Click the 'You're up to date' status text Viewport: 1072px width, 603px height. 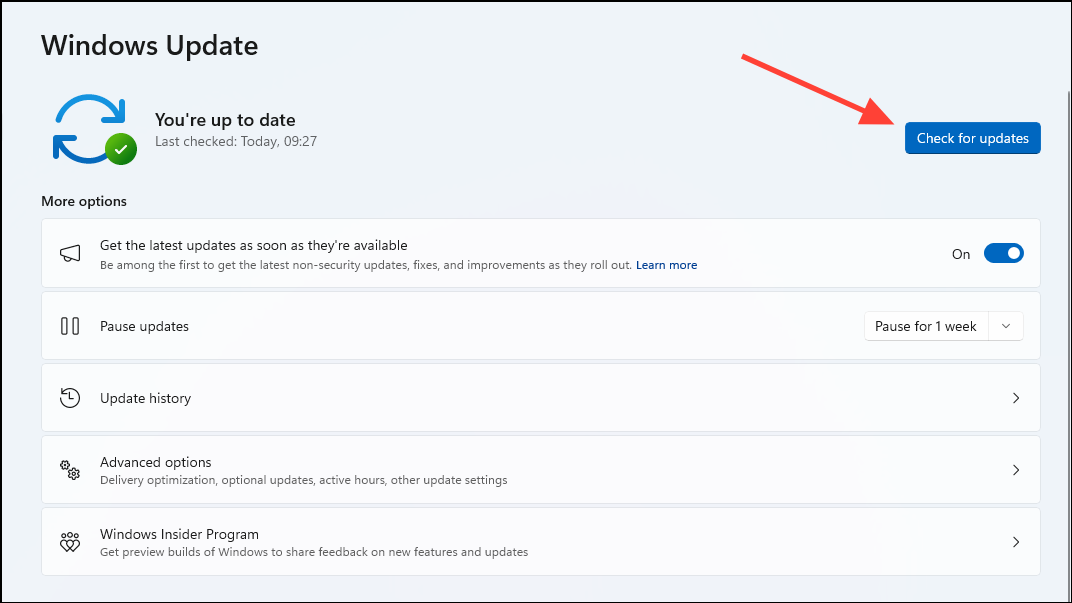(225, 120)
